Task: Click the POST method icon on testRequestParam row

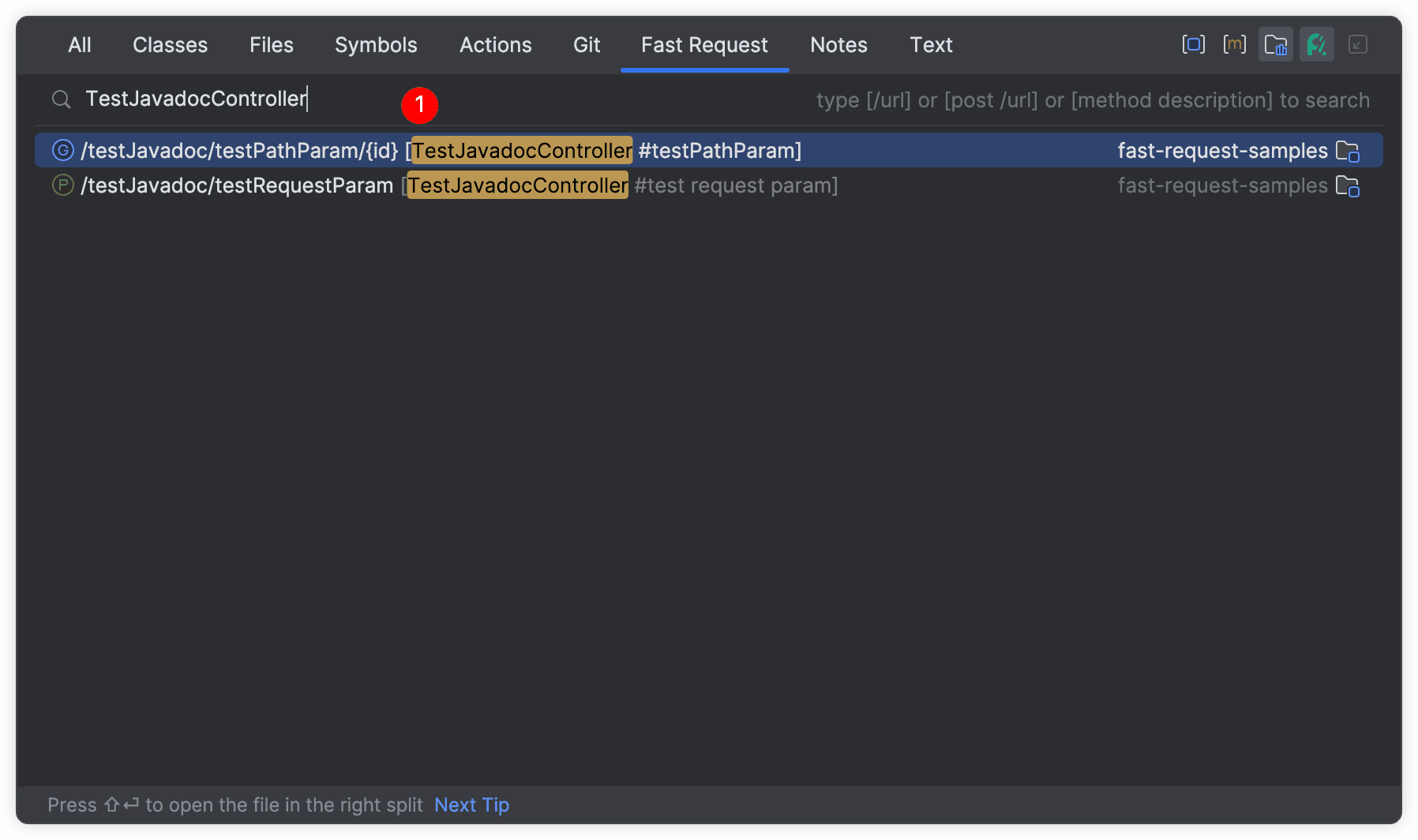Action: coord(62,186)
